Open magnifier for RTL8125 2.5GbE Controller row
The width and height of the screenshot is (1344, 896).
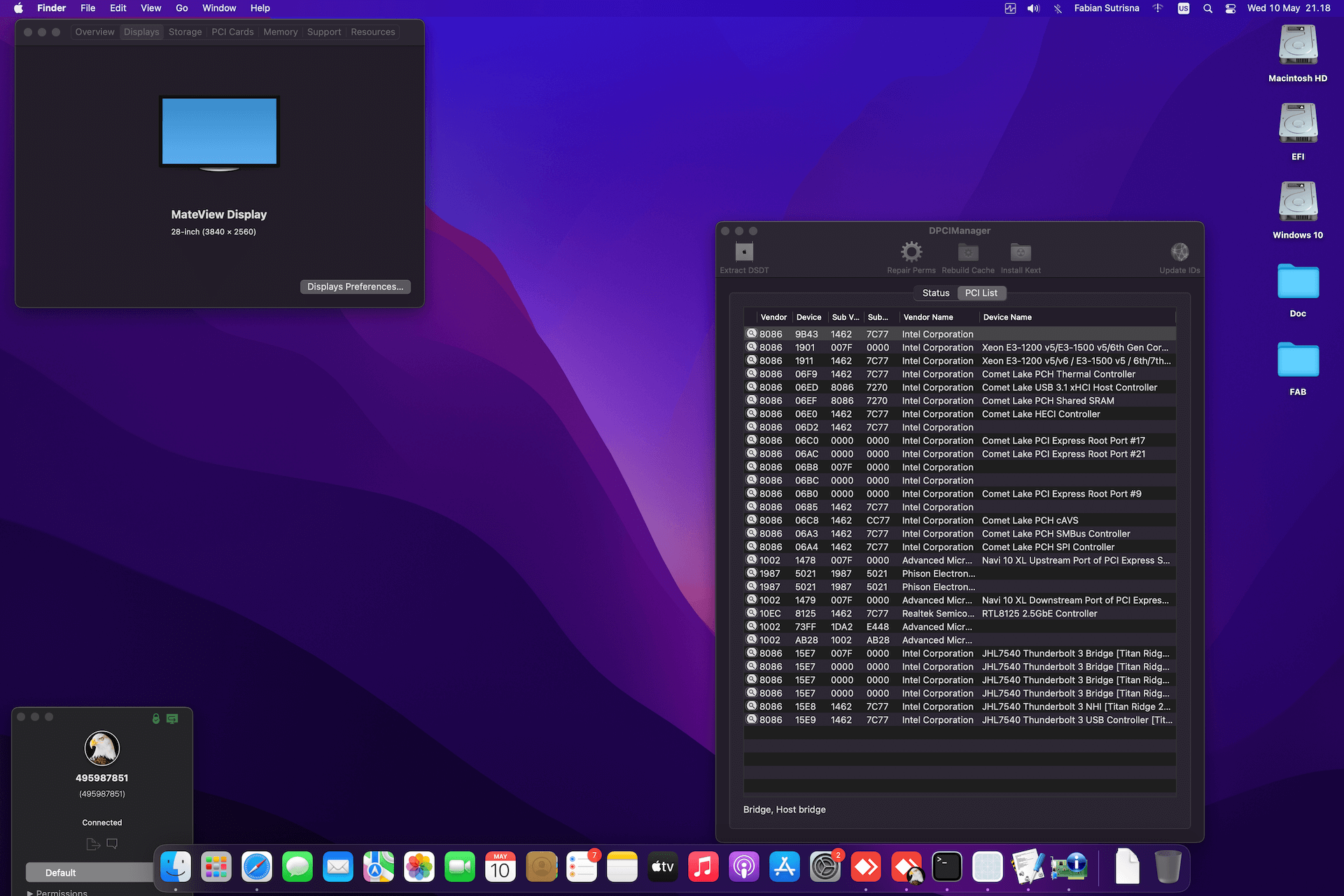pyautogui.click(x=752, y=613)
